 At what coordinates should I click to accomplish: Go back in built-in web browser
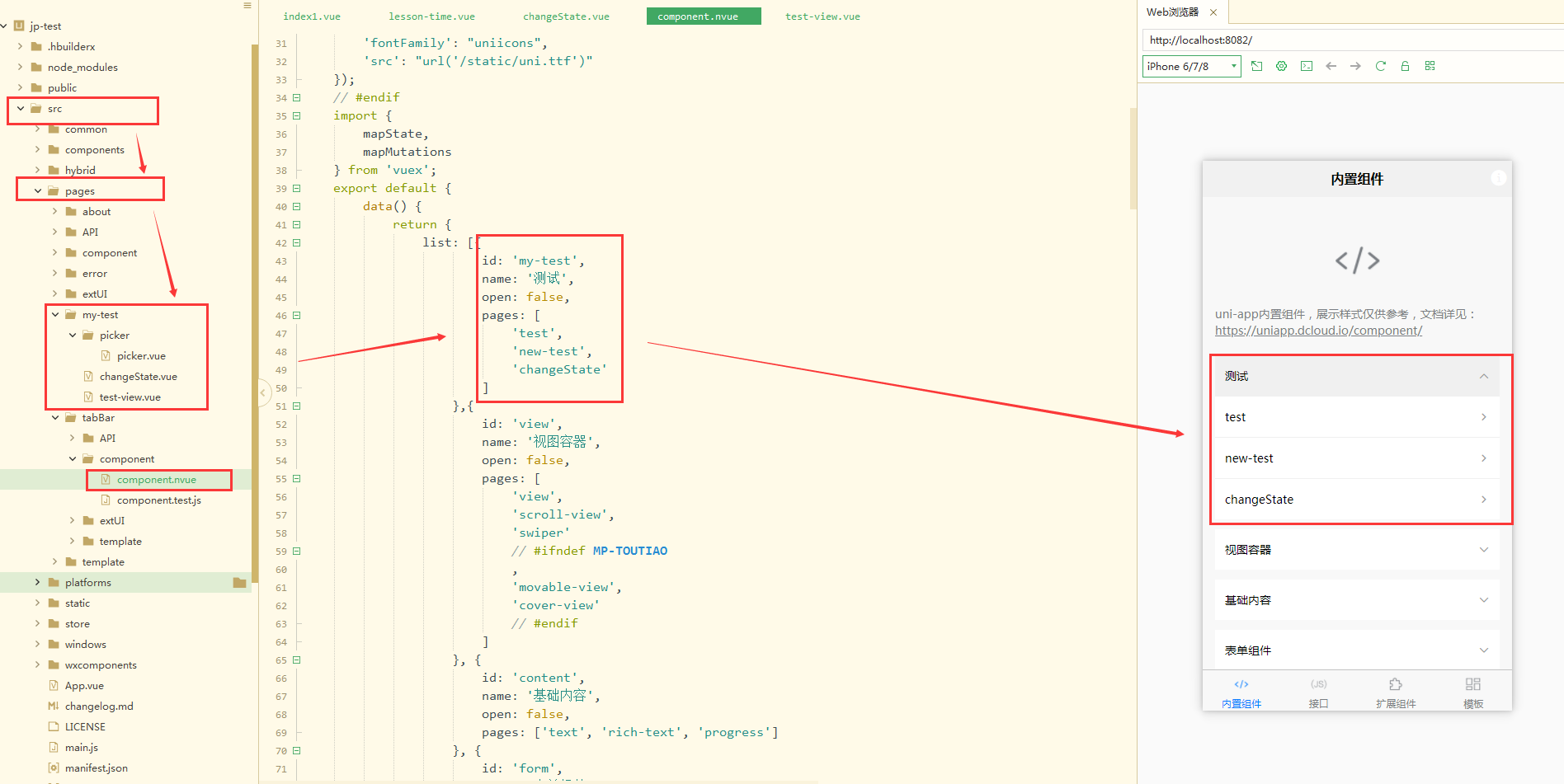pyautogui.click(x=1331, y=66)
